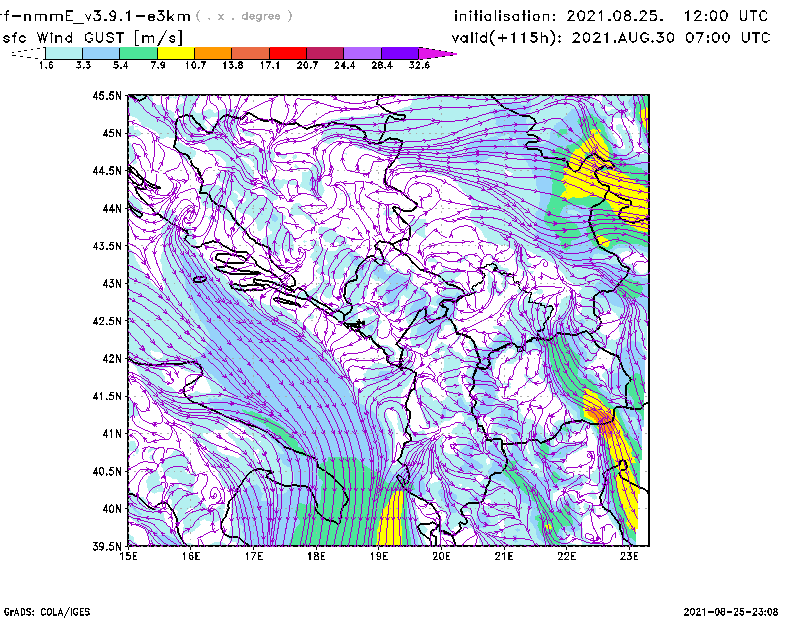This screenshot has height=618, width=800.
Task: Click the 'sfc Wind GUST [m/s]' title
Action: 92,38
